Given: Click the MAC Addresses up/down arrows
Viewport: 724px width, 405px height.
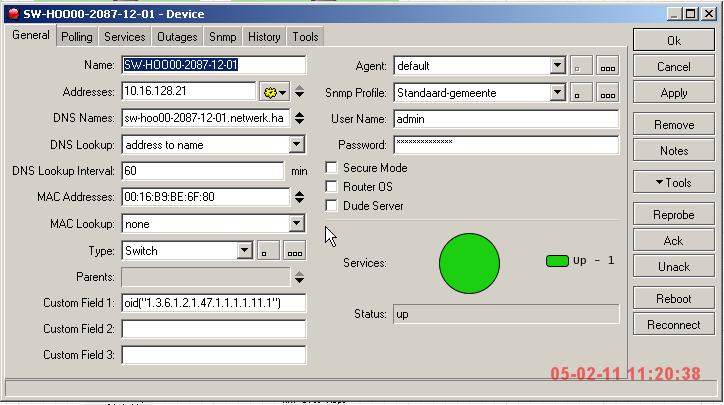Looking at the screenshot, I should pos(299,197).
